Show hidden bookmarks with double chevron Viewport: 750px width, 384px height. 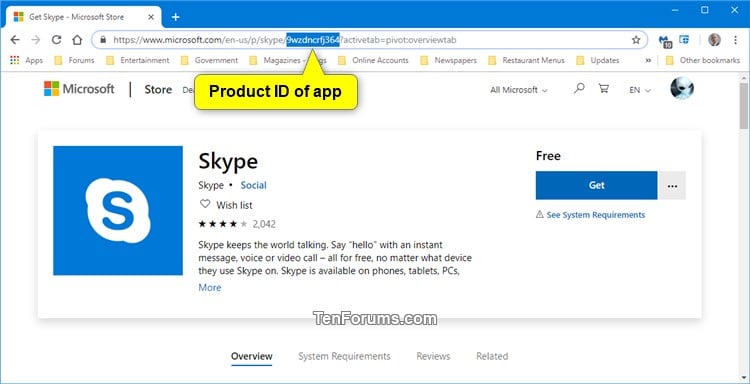(x=648, y=60)
